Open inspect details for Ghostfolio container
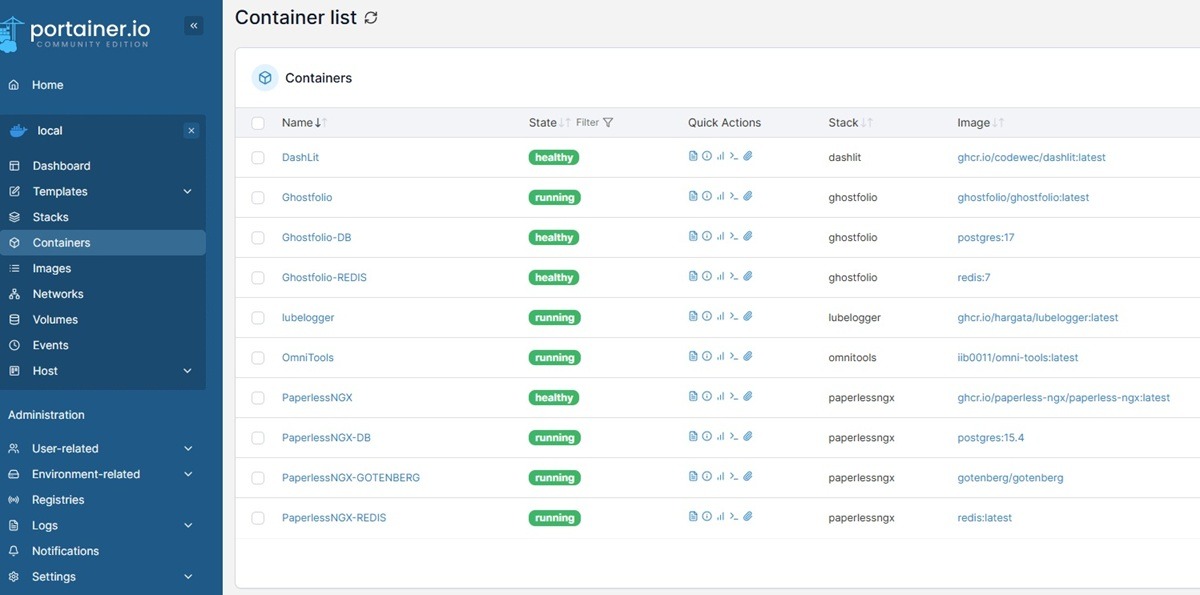 pyautogui.click(x=706, y=196)
